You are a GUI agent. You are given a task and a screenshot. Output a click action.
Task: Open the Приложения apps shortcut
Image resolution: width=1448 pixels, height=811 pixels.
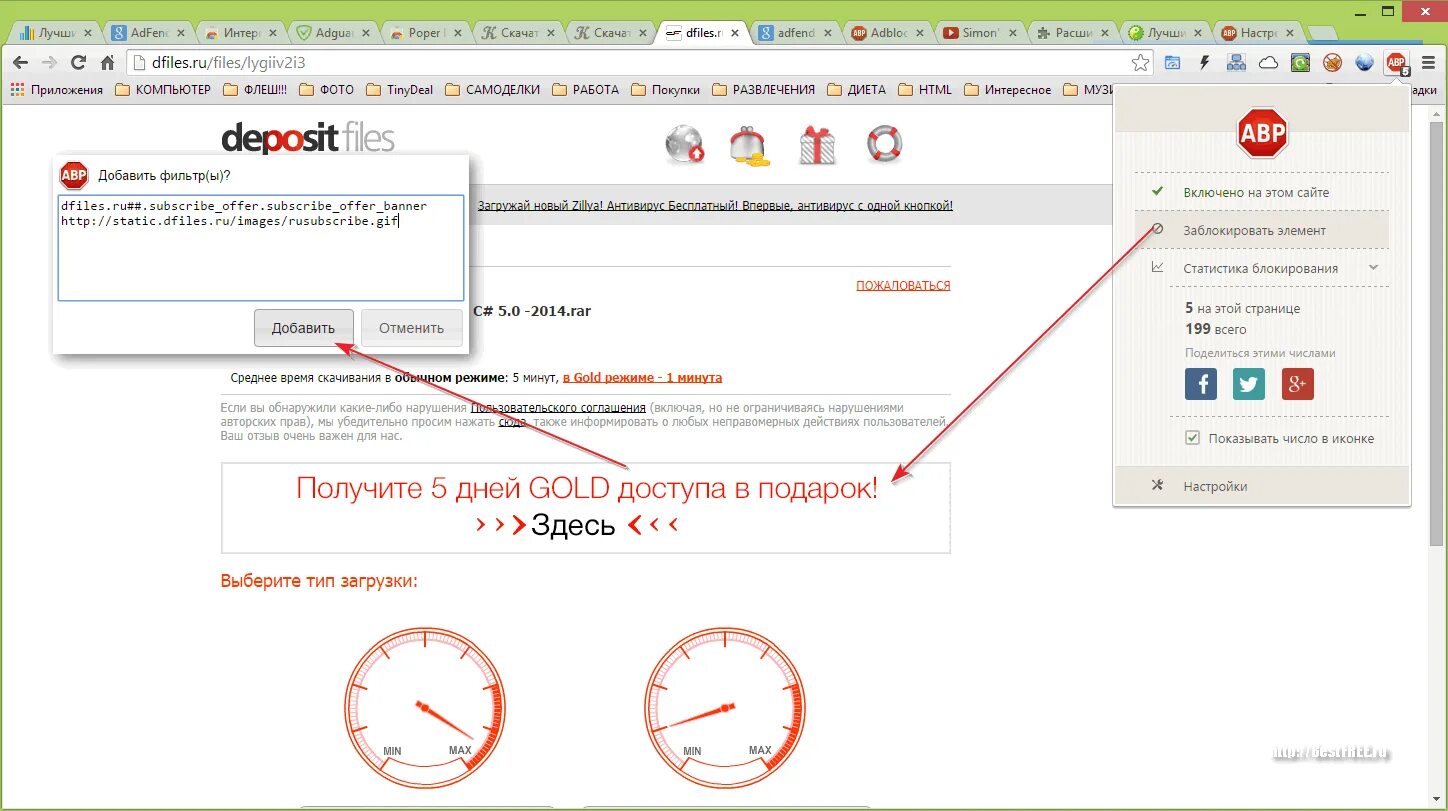pos(57,90)
